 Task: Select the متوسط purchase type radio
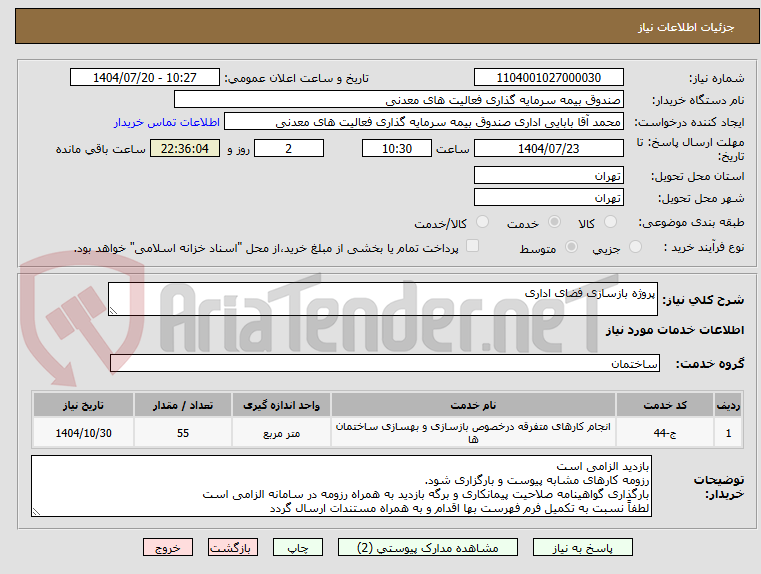(x=572, y=247)
